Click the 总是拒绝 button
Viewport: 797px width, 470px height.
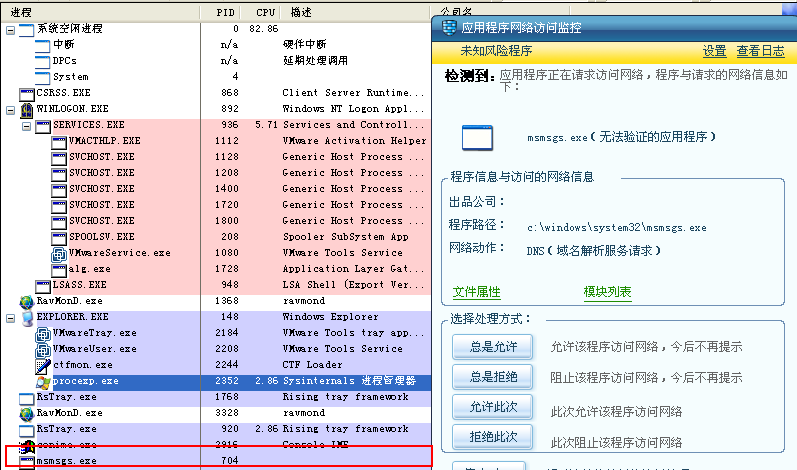(x=493, y=377)
